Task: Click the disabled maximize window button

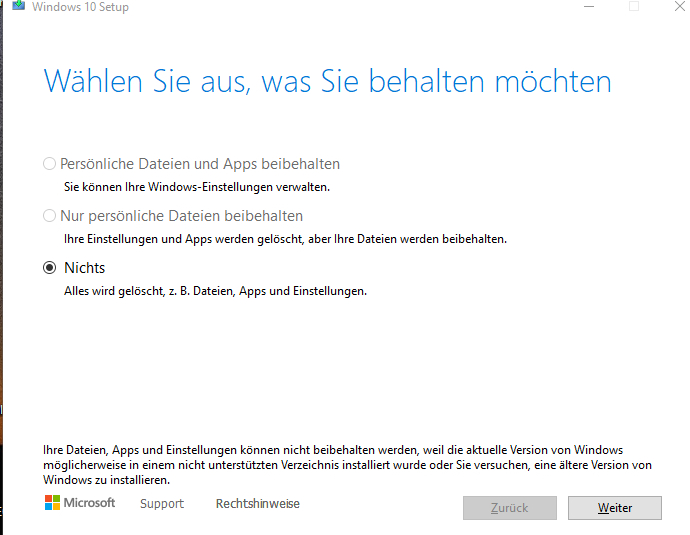Action: coord(634,6)
